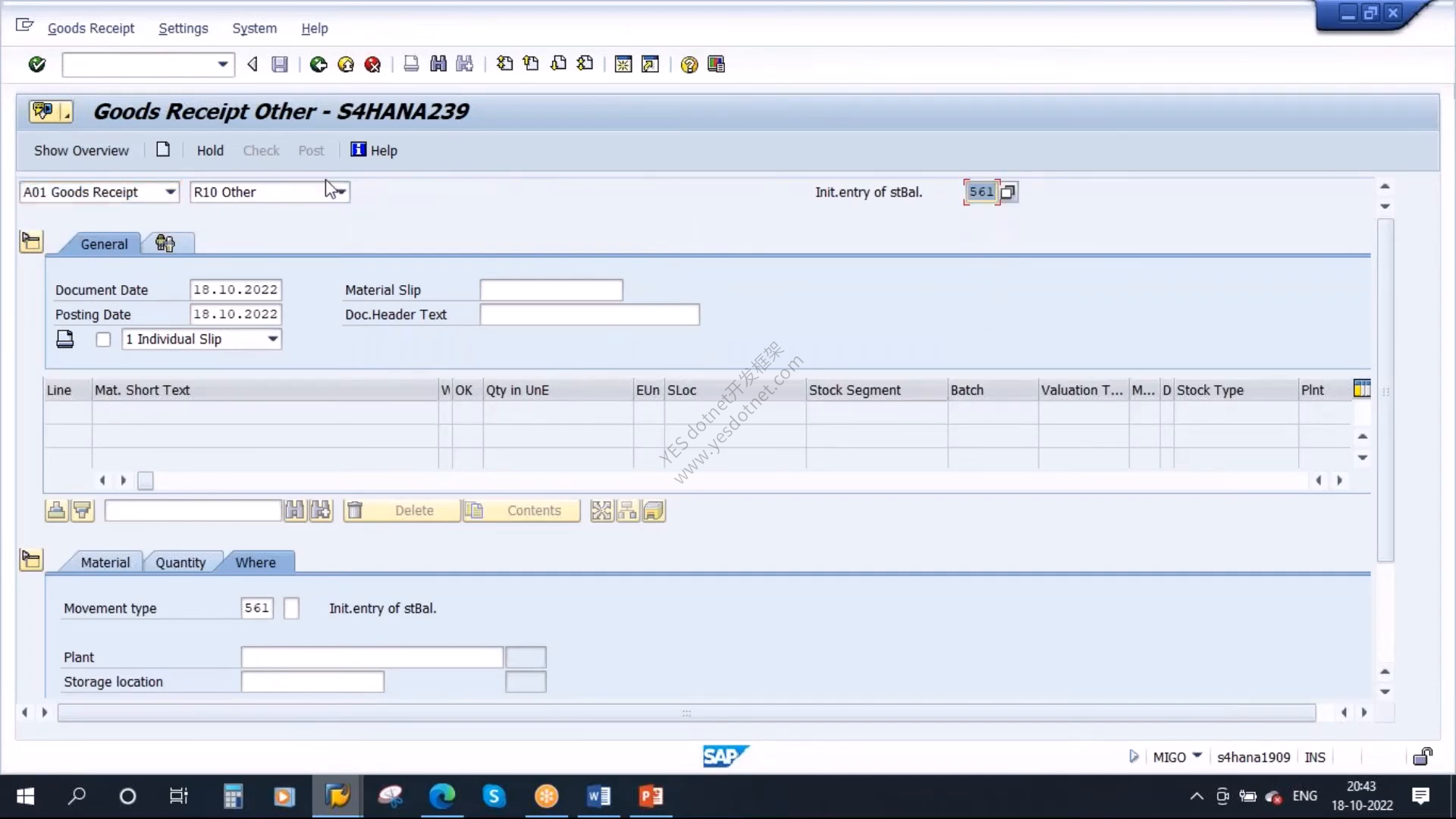This screenshot has width=1456, height=819.
Task: Click the Find Next binoculars icon
Action: pyautogui.click(x=465, y=64)
